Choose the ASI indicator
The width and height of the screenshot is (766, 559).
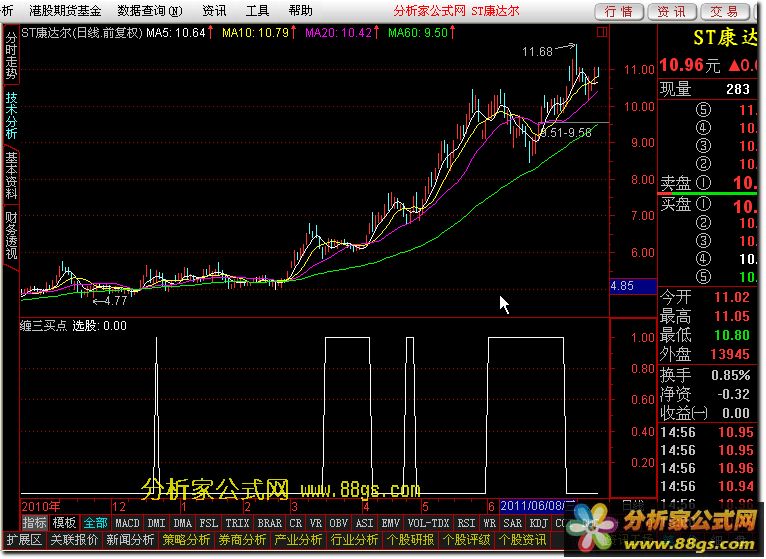(x=364, y=523)
